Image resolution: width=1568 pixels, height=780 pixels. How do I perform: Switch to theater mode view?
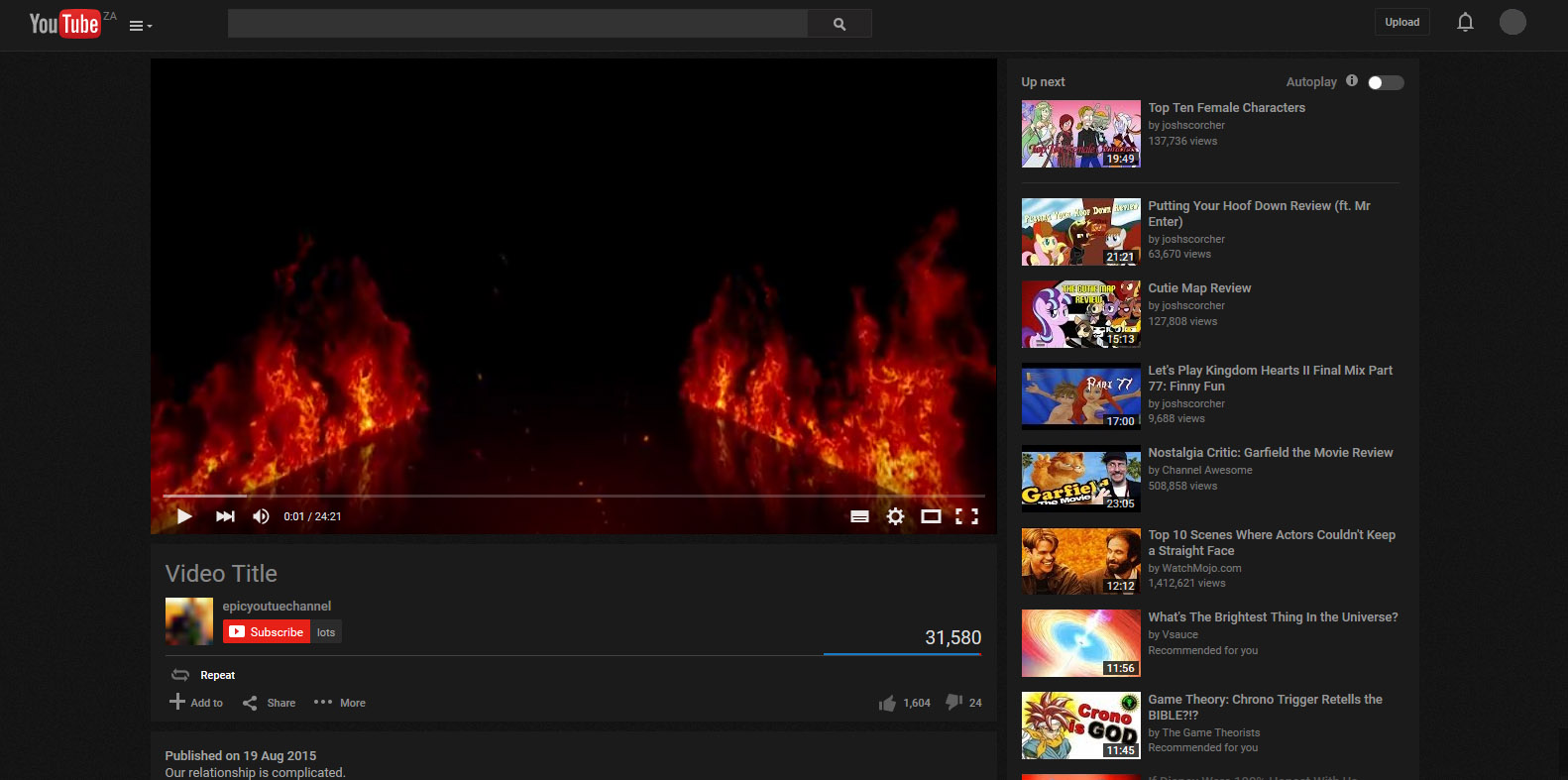click(931, 516)
